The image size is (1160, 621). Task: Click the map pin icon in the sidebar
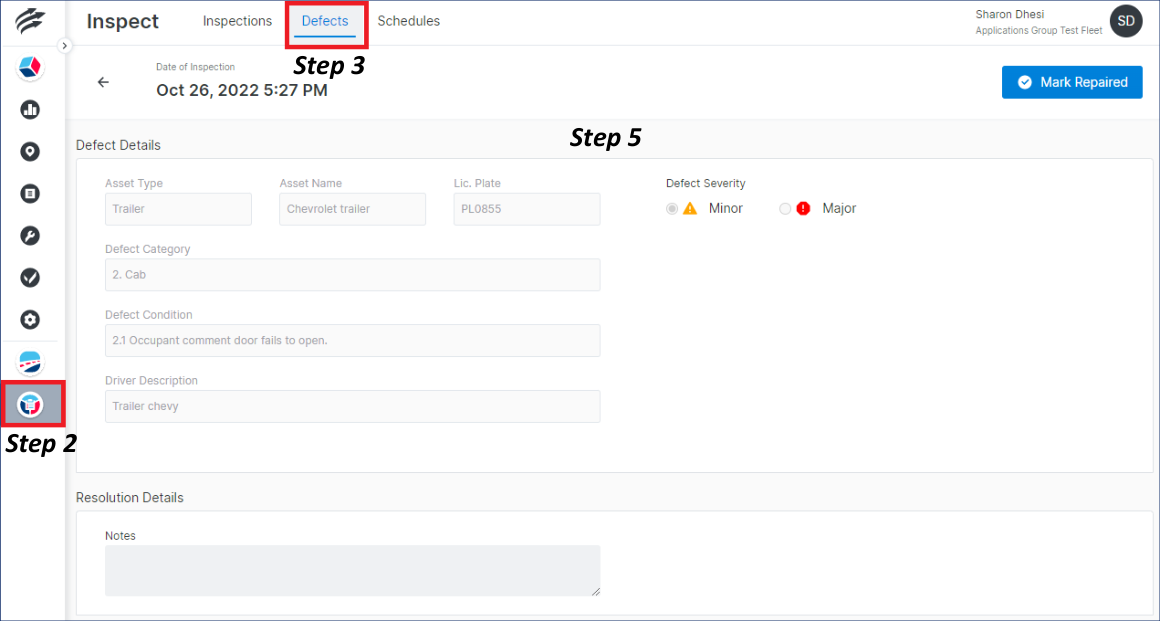[29, 151]
